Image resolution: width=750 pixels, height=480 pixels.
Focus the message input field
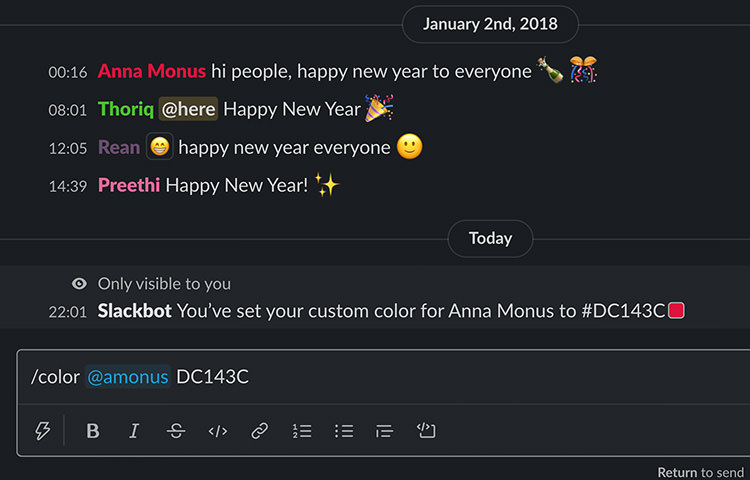click(x=383, y=377)
